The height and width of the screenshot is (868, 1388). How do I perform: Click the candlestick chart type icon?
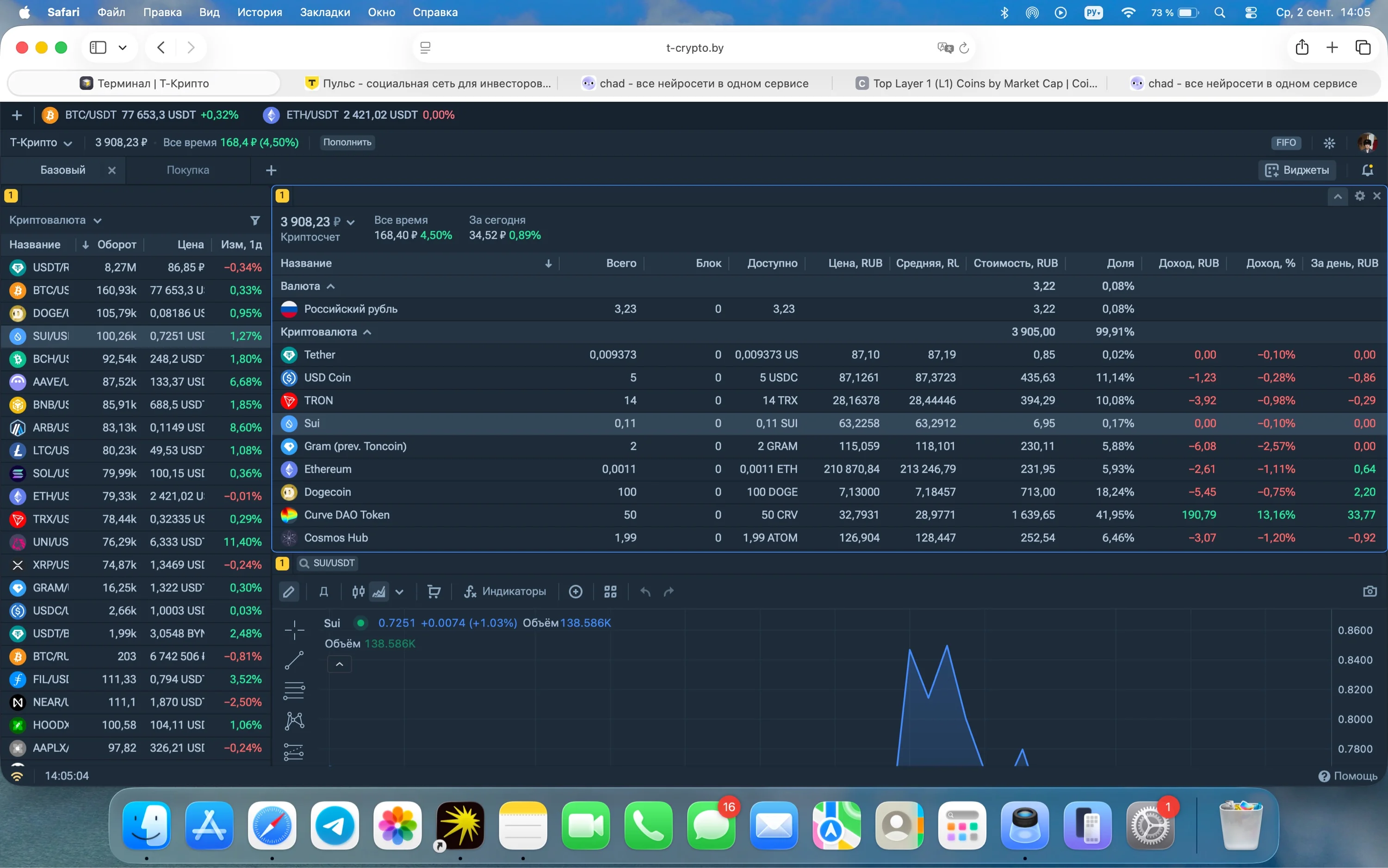point(359,591)
